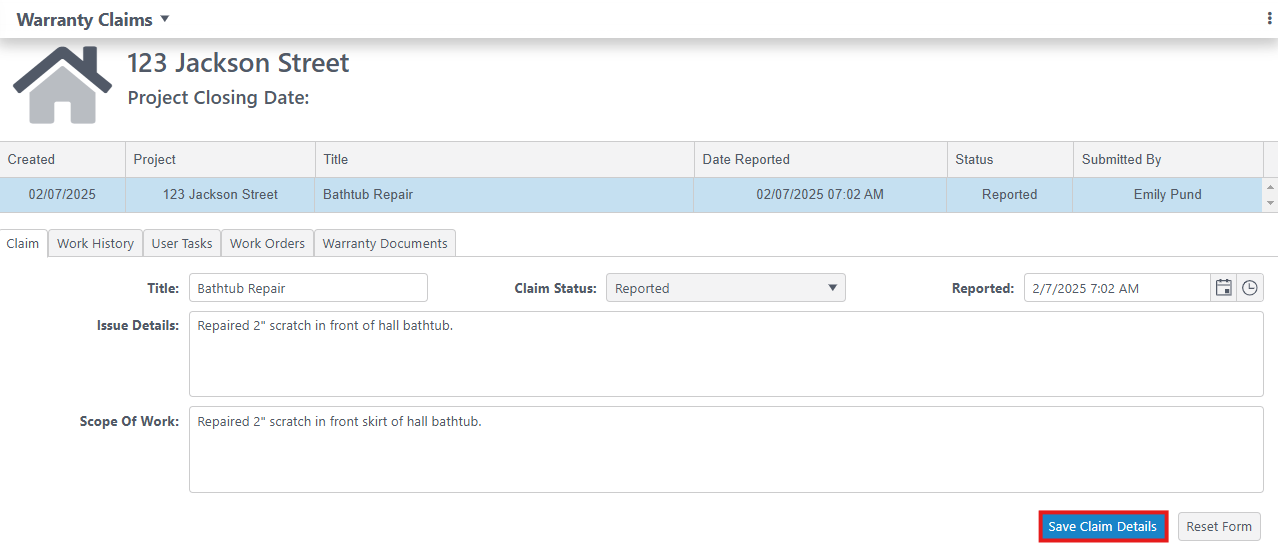Image resolution: width=1278 pixels, height=550 pixels.
Task: Click the 123 Jackson Street heading
Action: point(238,63)
